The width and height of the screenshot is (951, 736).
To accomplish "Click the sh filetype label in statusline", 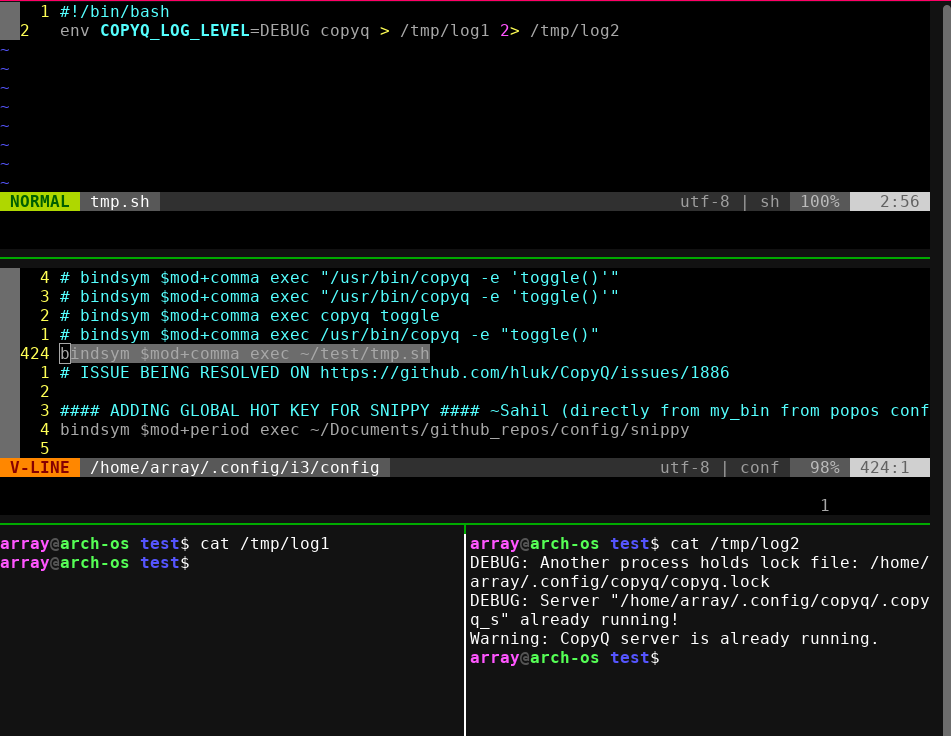I will coord(770,201).
